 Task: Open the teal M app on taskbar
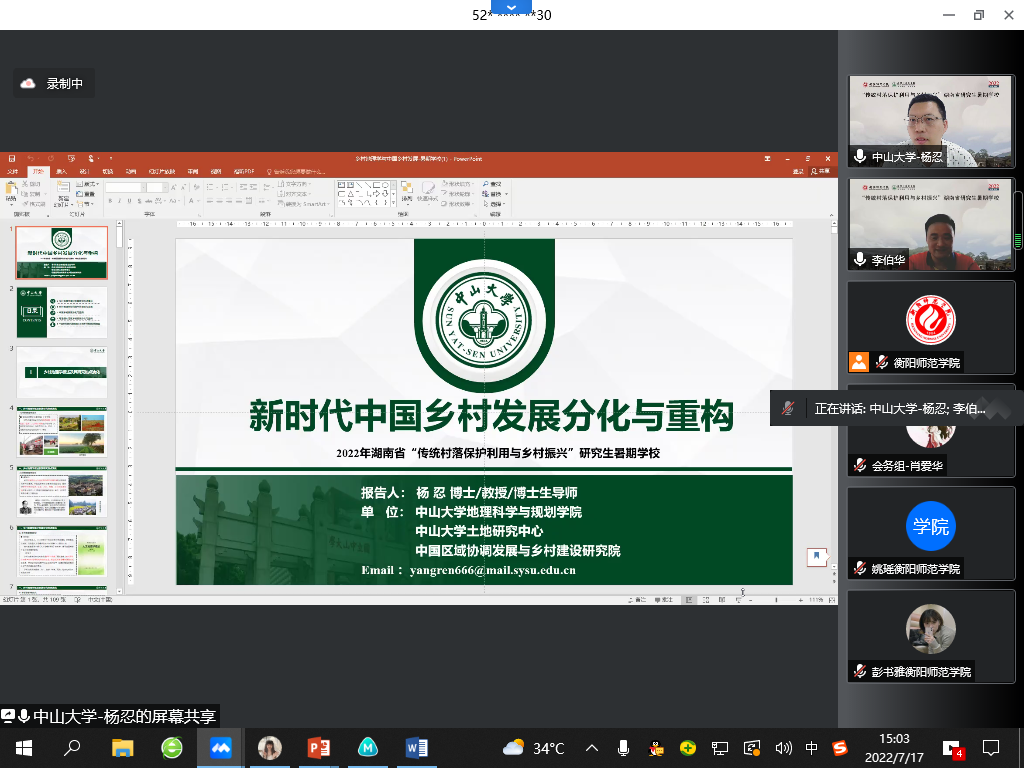(368, 748)
